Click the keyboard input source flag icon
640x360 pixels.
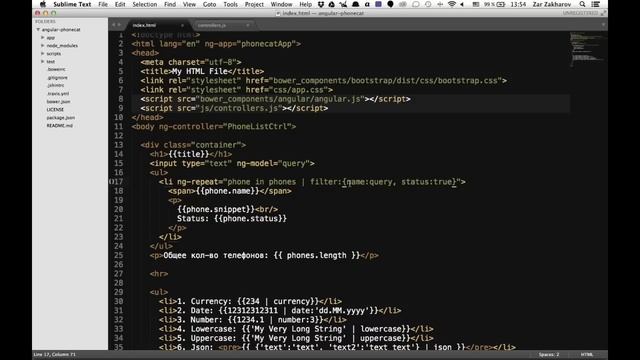[x=476, y=4]
